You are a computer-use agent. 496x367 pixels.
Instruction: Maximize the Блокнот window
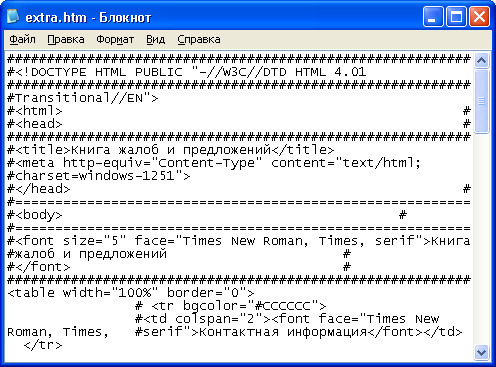pyautogui.click(x=456, y=16)
